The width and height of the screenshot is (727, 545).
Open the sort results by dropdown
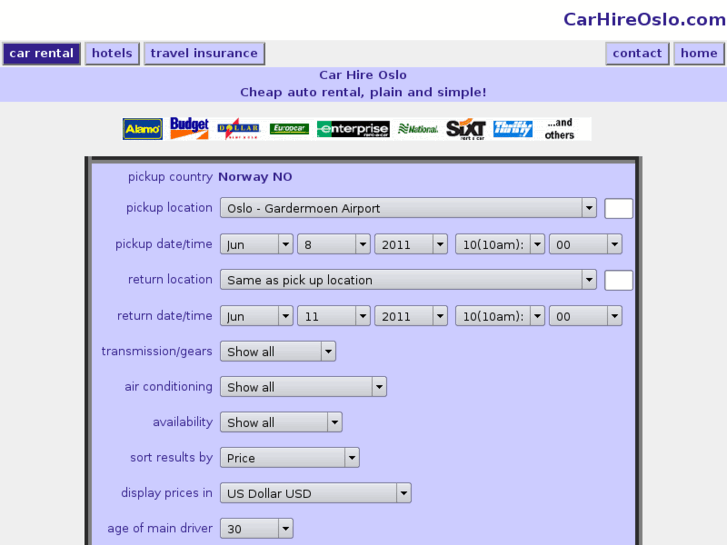pyautogui.click(x=290, y=458)
